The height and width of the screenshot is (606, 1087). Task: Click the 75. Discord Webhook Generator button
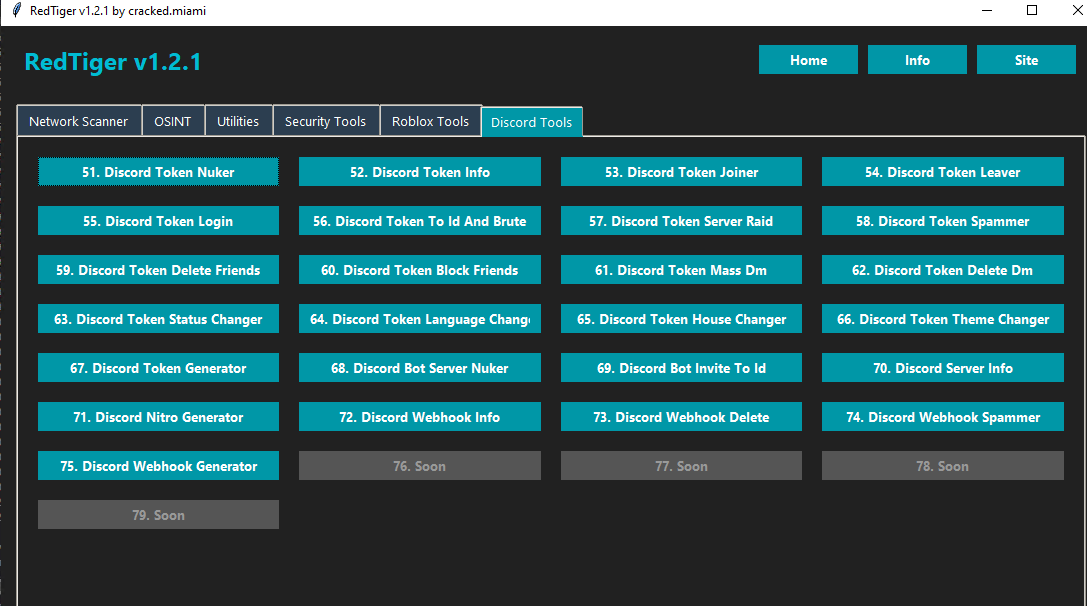pos(158,466)
